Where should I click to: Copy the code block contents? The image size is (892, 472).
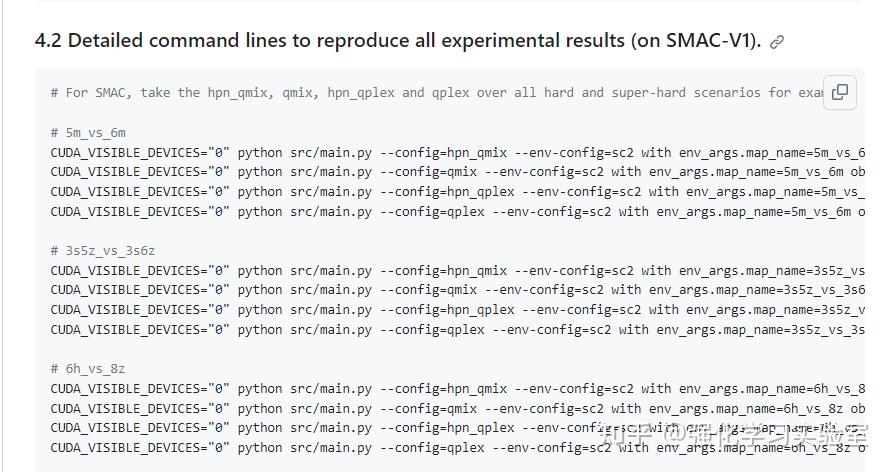coord(840,92)
